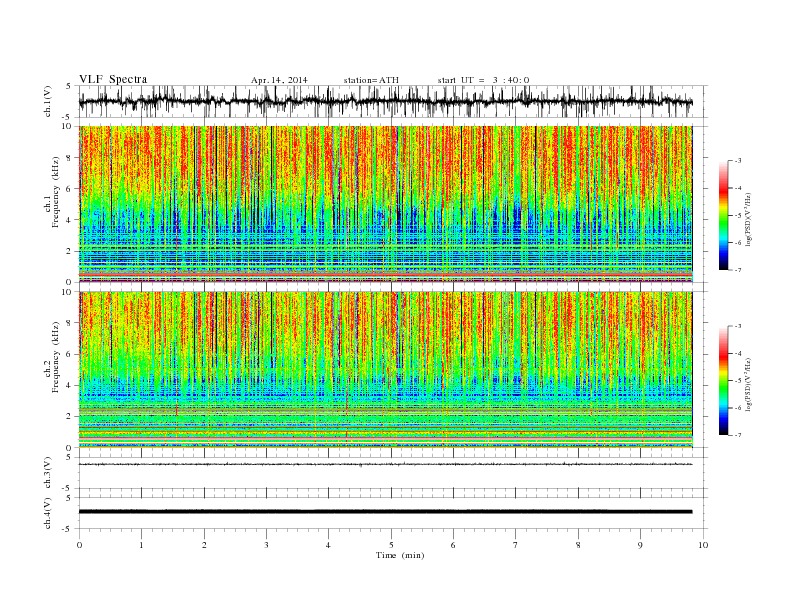Click the time axis end tick label "10"
Image resolution: width=792 pixels, height=612 pixels.
(703, 545)
